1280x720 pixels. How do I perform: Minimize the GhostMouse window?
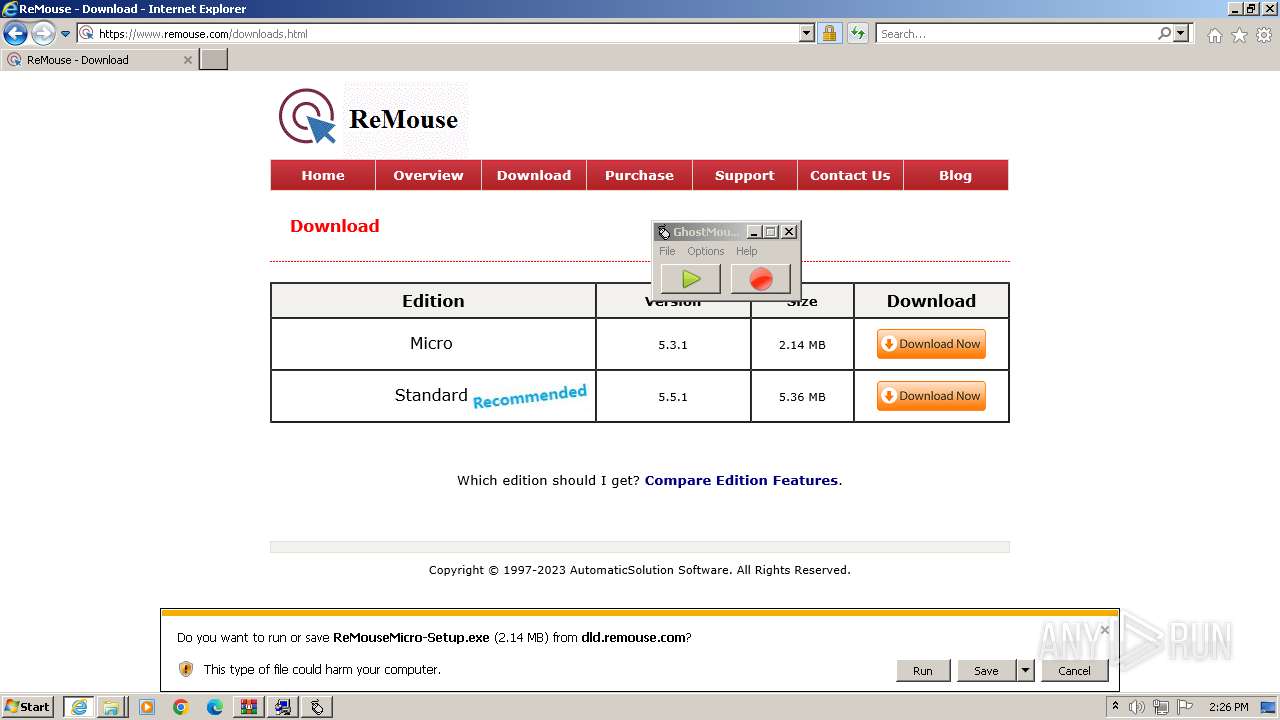click(754, 232)
